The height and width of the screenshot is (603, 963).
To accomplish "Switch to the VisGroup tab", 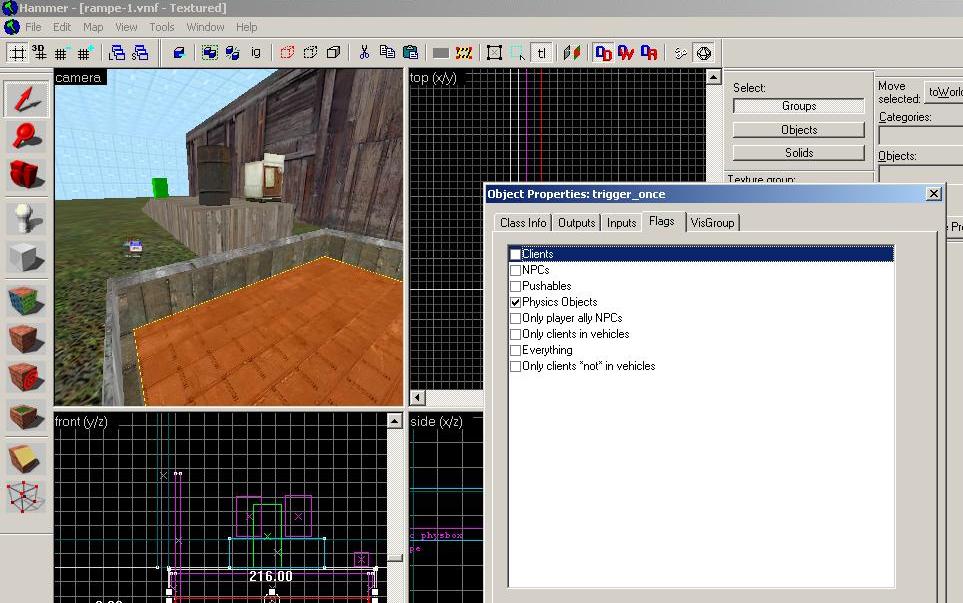I will pos(712,223).
